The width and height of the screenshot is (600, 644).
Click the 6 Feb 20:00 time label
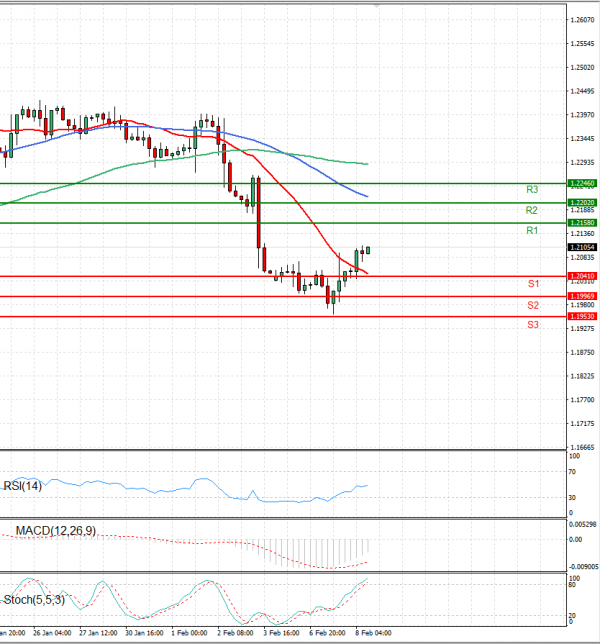pyautogui.click(x=328, y=633)
